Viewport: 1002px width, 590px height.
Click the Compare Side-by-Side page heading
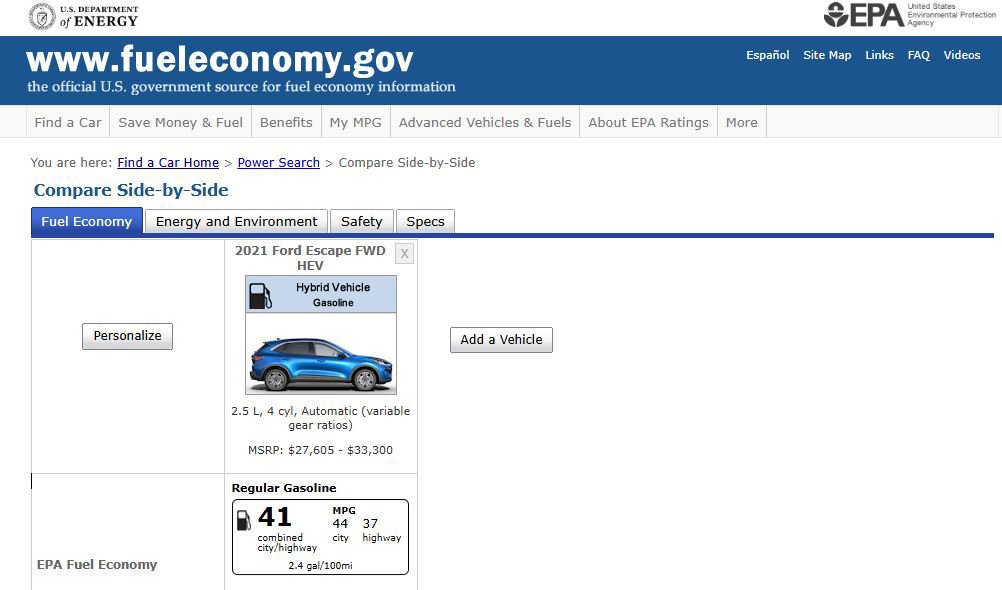coord(131,190)
